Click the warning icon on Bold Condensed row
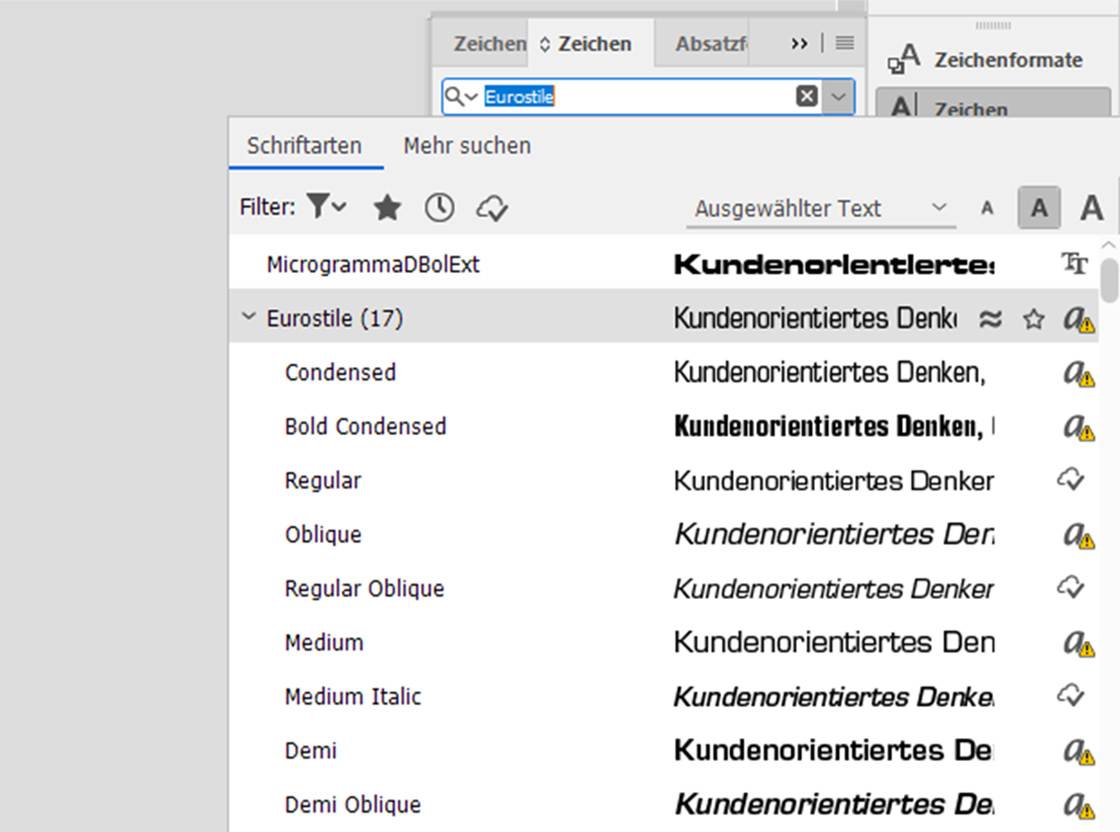This screenshot has height=832, width=1120. pyautogui.click(x=1079, y=427)
